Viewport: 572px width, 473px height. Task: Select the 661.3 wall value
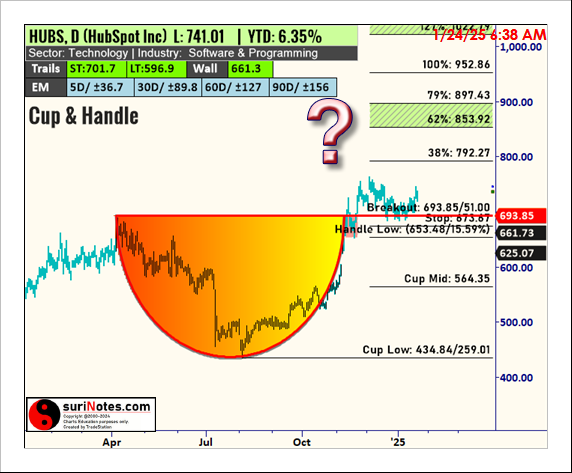[x=250, y=69]
